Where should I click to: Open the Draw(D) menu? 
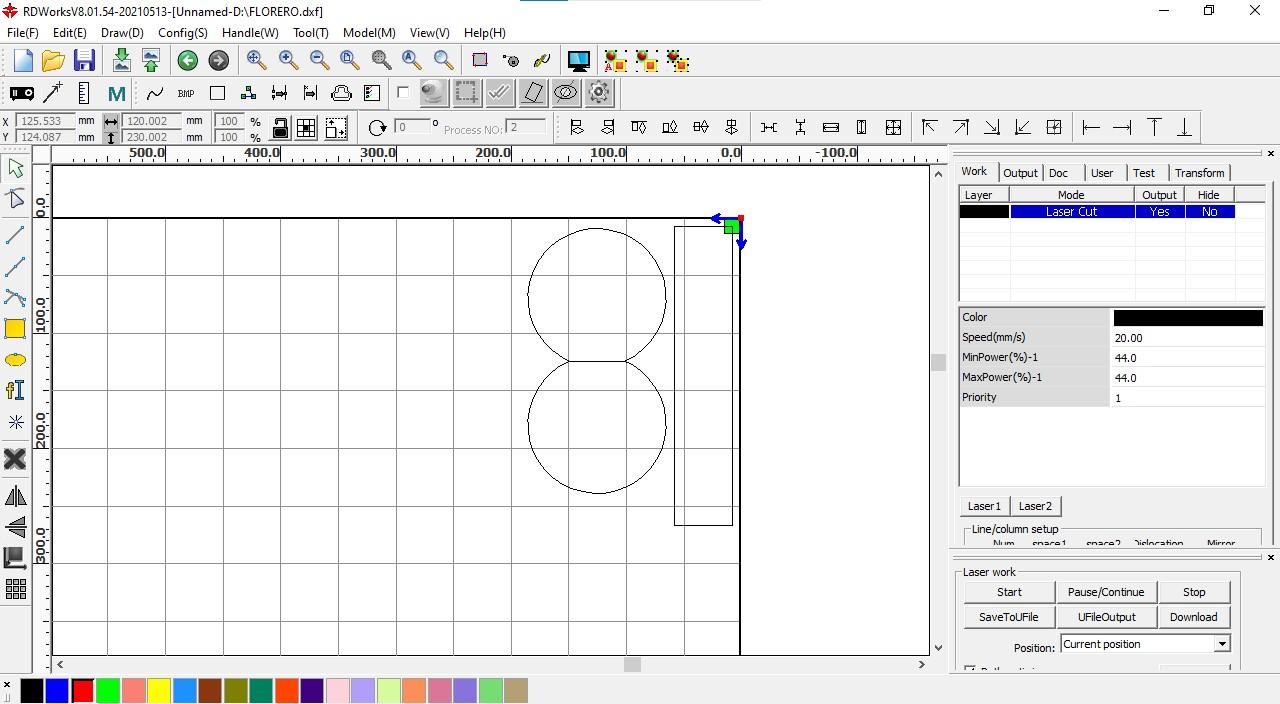coord(122,33)
